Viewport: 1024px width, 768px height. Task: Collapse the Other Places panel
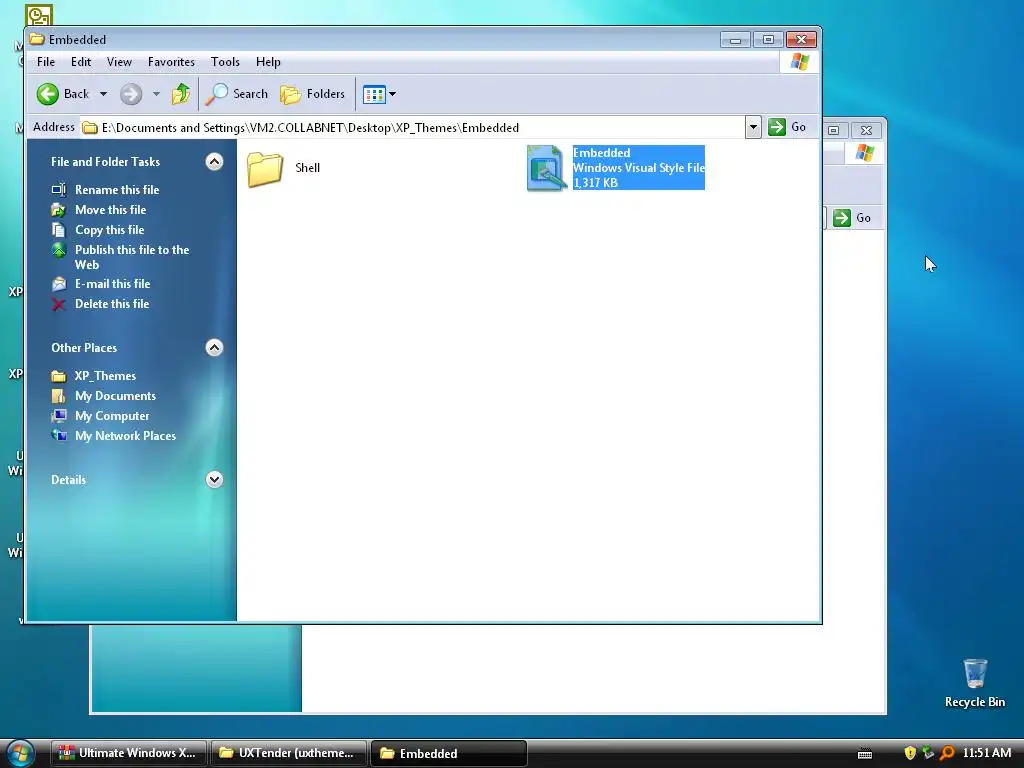point(214,347)
